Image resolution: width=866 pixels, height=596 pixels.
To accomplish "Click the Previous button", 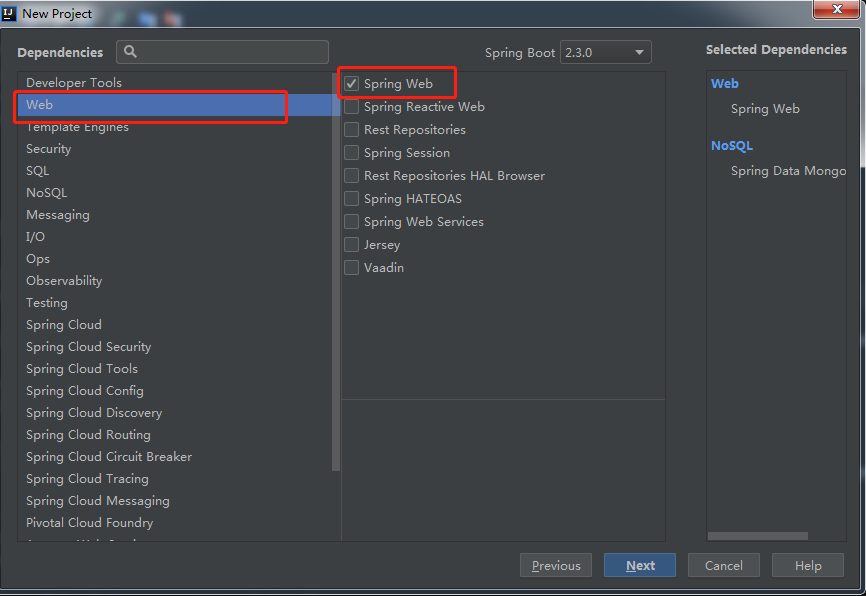I will 556,565.
